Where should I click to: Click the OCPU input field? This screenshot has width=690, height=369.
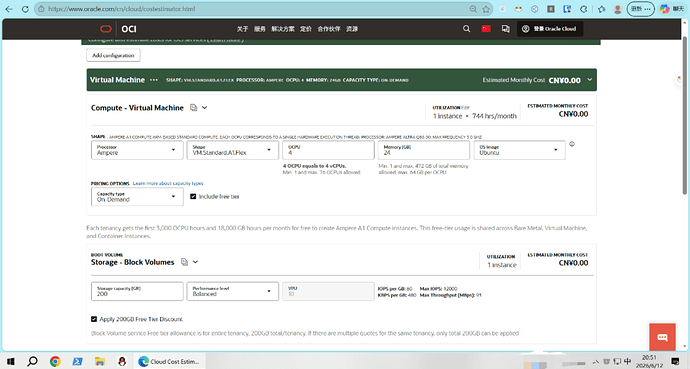tap(328, 150)
